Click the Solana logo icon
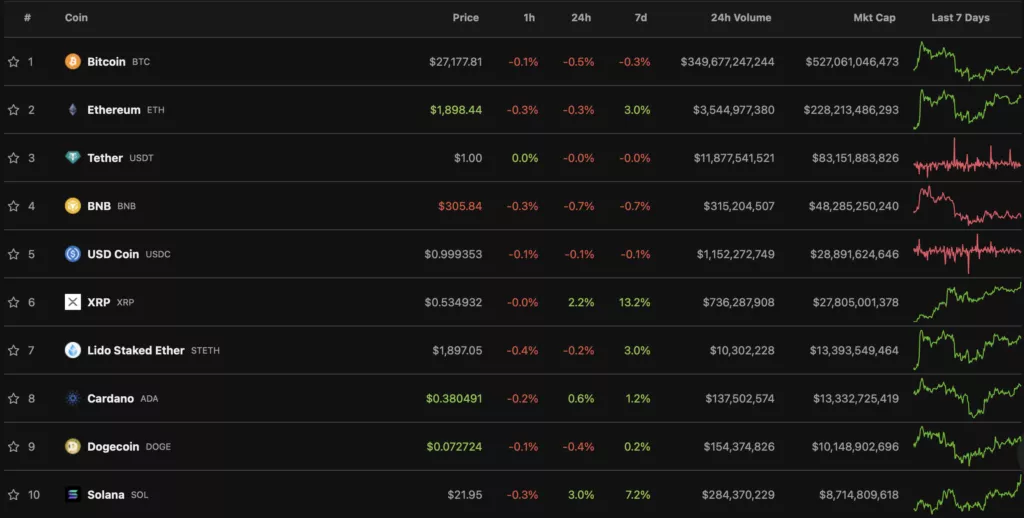Screen dimensions: 1024x518 coord(72,494)
